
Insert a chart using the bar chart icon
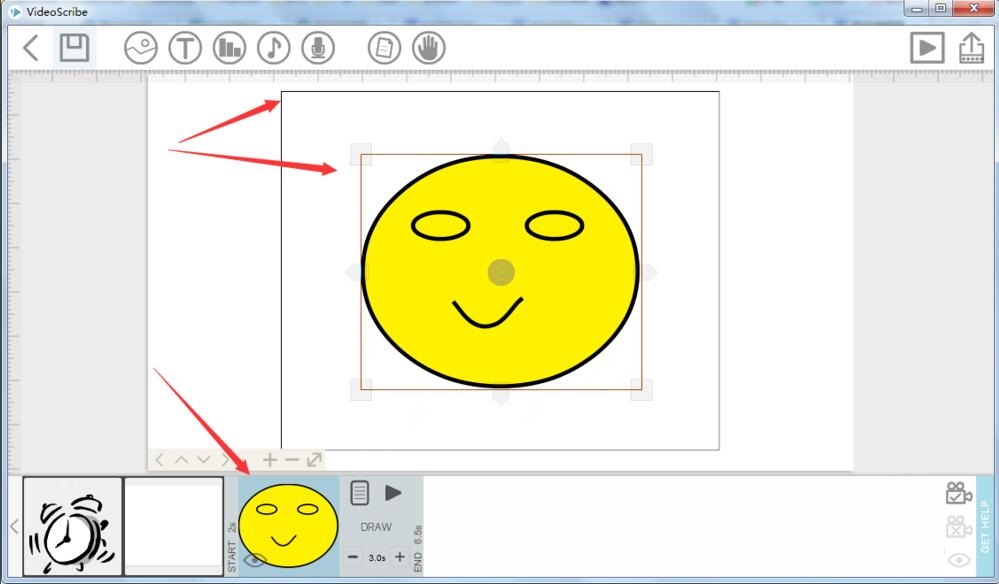click(x=229, y=48)
